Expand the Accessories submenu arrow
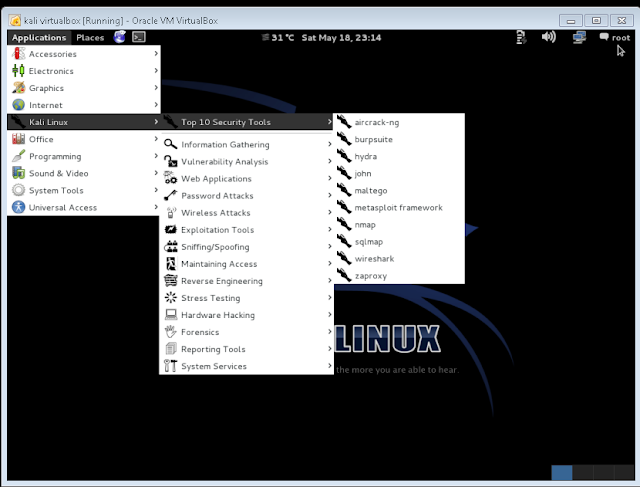The image size is (640, 487). point(156,53)
